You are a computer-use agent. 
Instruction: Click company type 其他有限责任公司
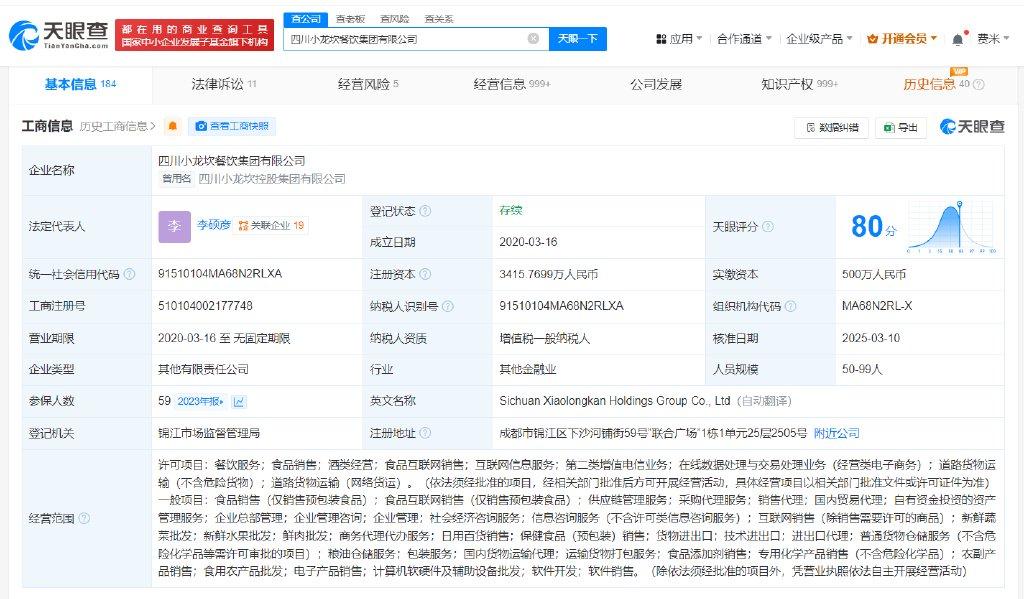[x=203, y=369]
